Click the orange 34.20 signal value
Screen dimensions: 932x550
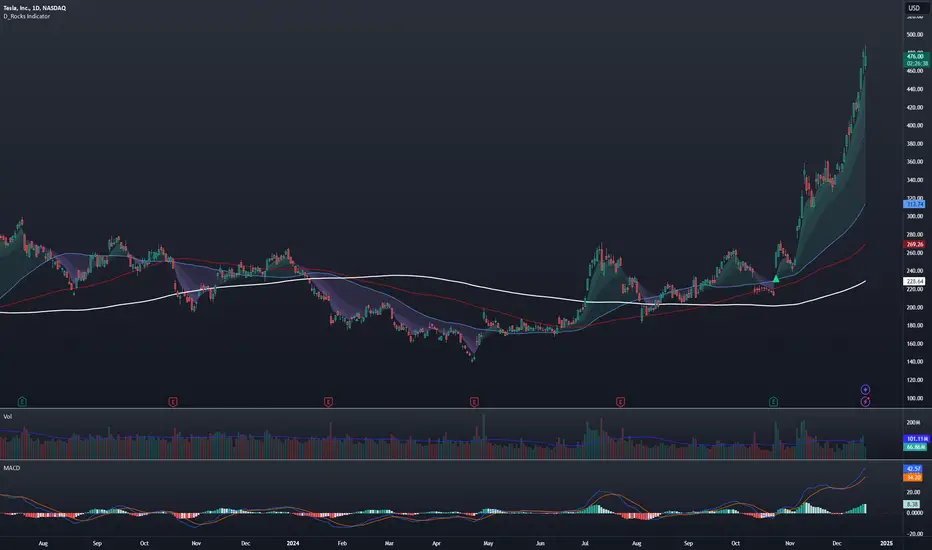913,477
